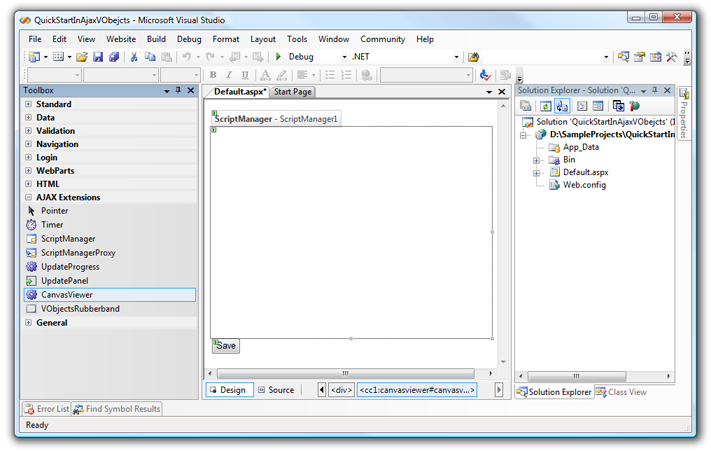Select Web.config in Solution Explorer
Viewport: 711px width, 451px height.
[585, 184]
